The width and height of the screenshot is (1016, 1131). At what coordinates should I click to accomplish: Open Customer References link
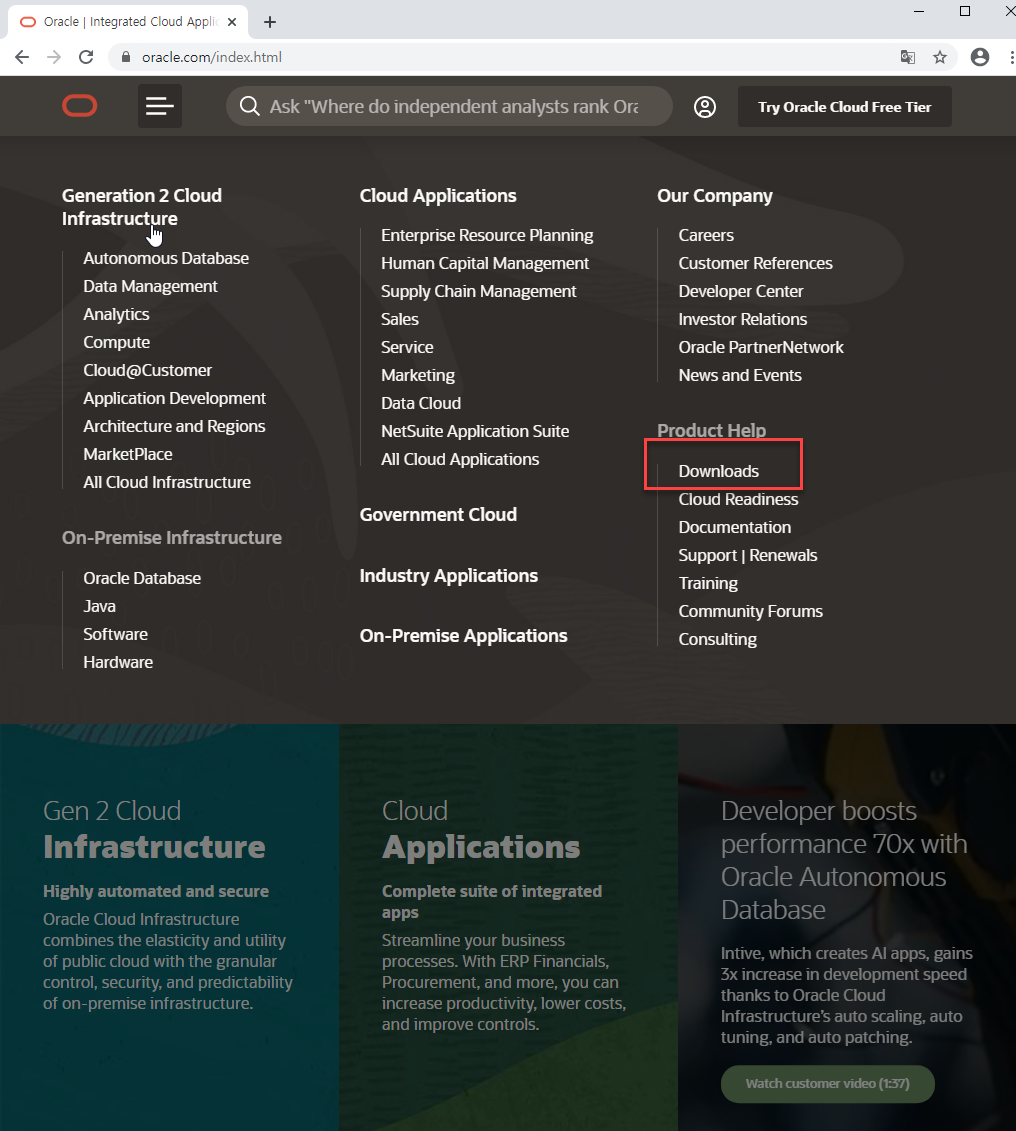pos(755,263)
